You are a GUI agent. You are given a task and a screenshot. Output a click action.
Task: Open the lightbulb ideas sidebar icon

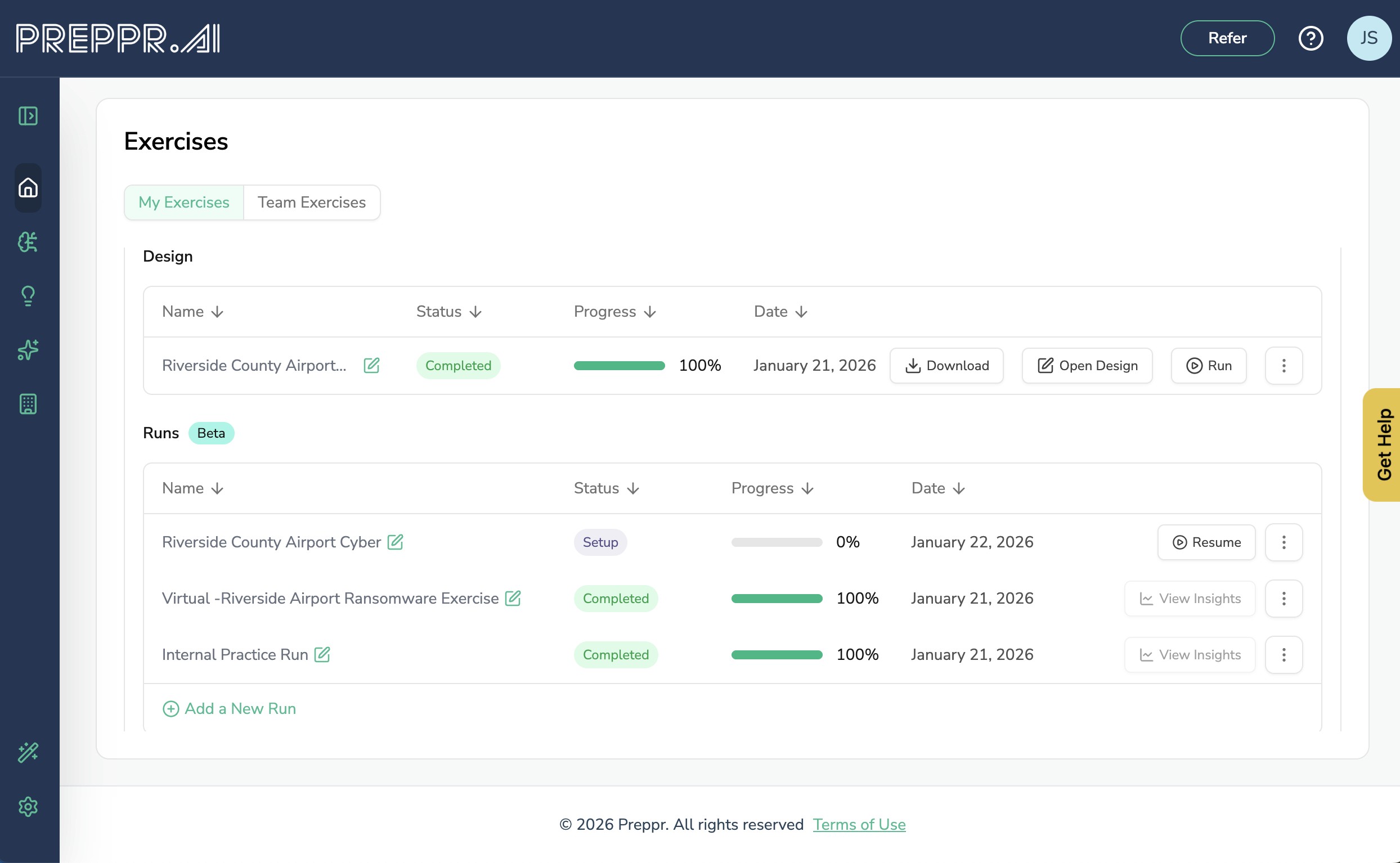tap(28, 296)
